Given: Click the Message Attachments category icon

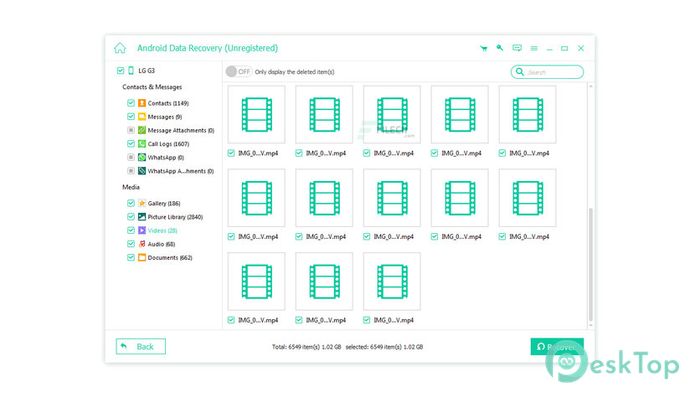Looking at the screenshot, I should pos(142,130).
